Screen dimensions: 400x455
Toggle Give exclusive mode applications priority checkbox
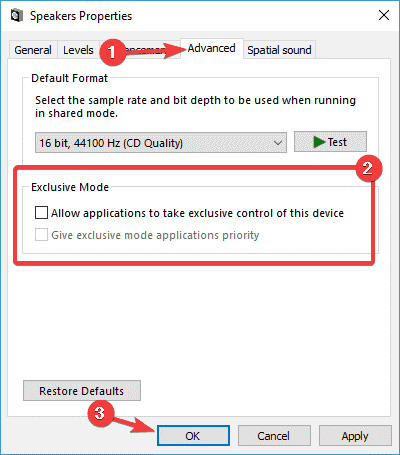coord(41,235)
